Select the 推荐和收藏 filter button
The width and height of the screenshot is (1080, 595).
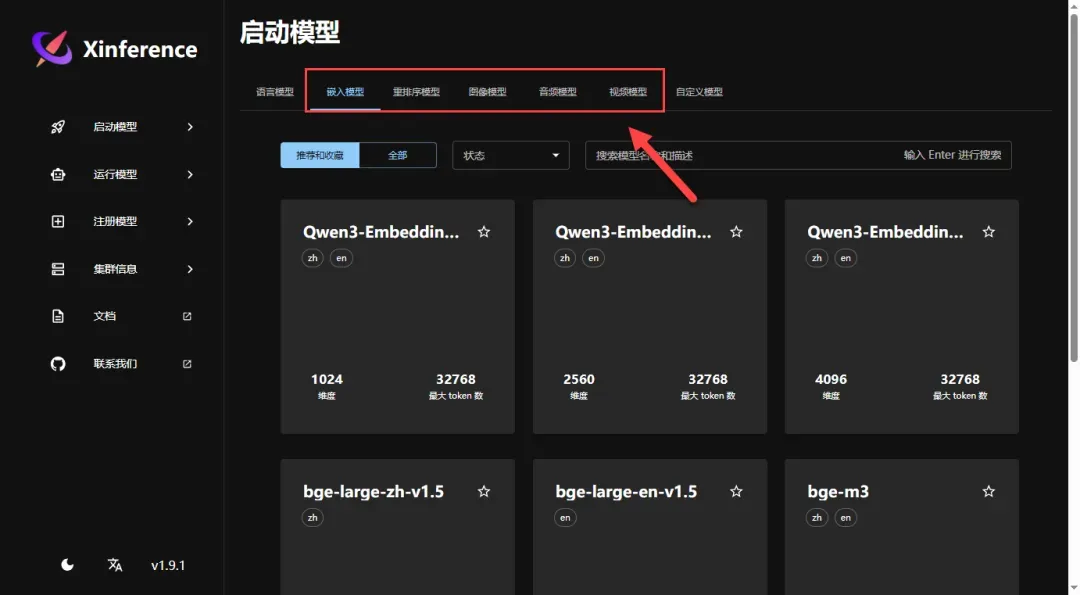[x=320, y=155]
